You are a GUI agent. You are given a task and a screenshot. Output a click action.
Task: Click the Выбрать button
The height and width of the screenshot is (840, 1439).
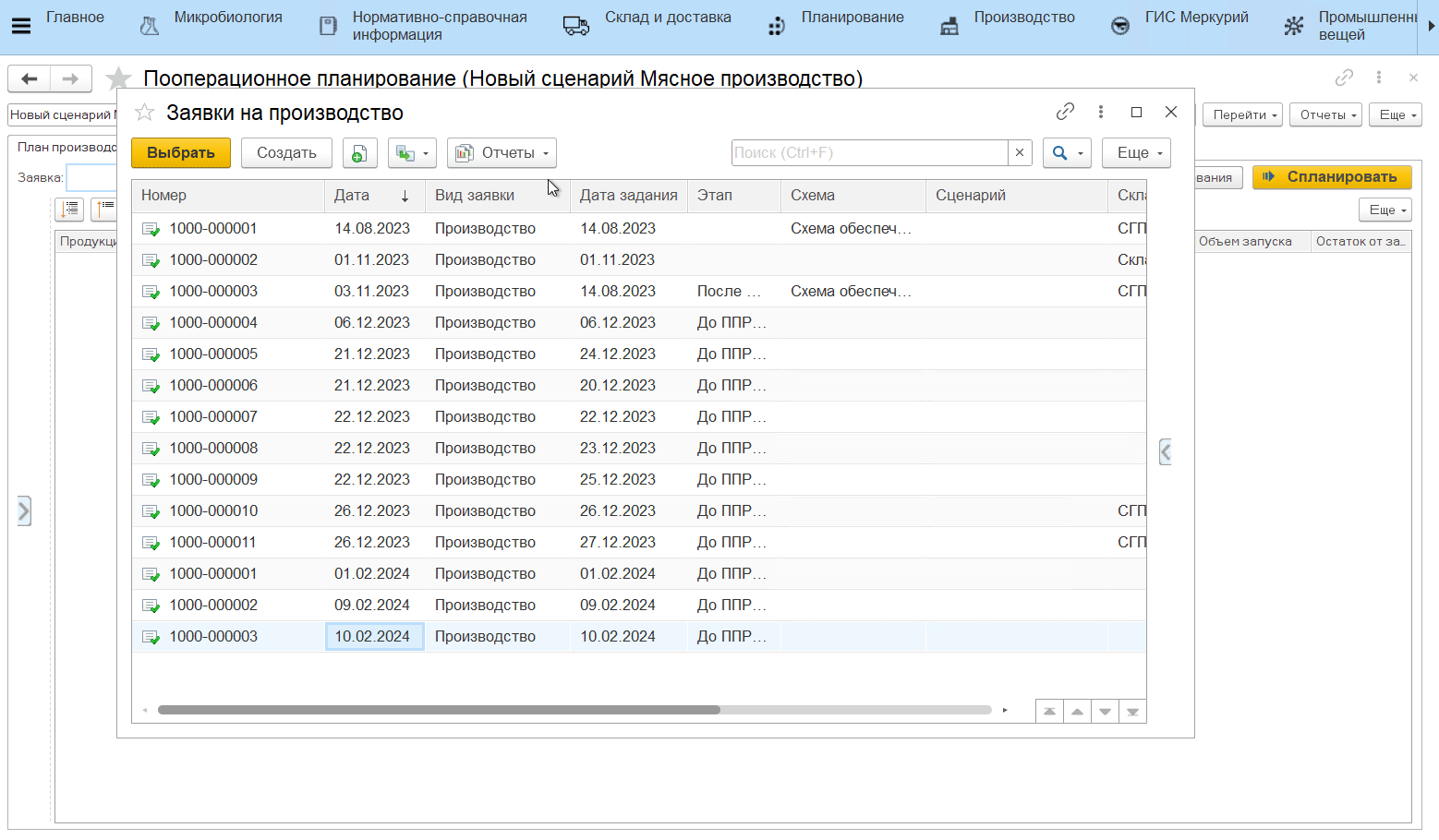[x=181, y=153]
